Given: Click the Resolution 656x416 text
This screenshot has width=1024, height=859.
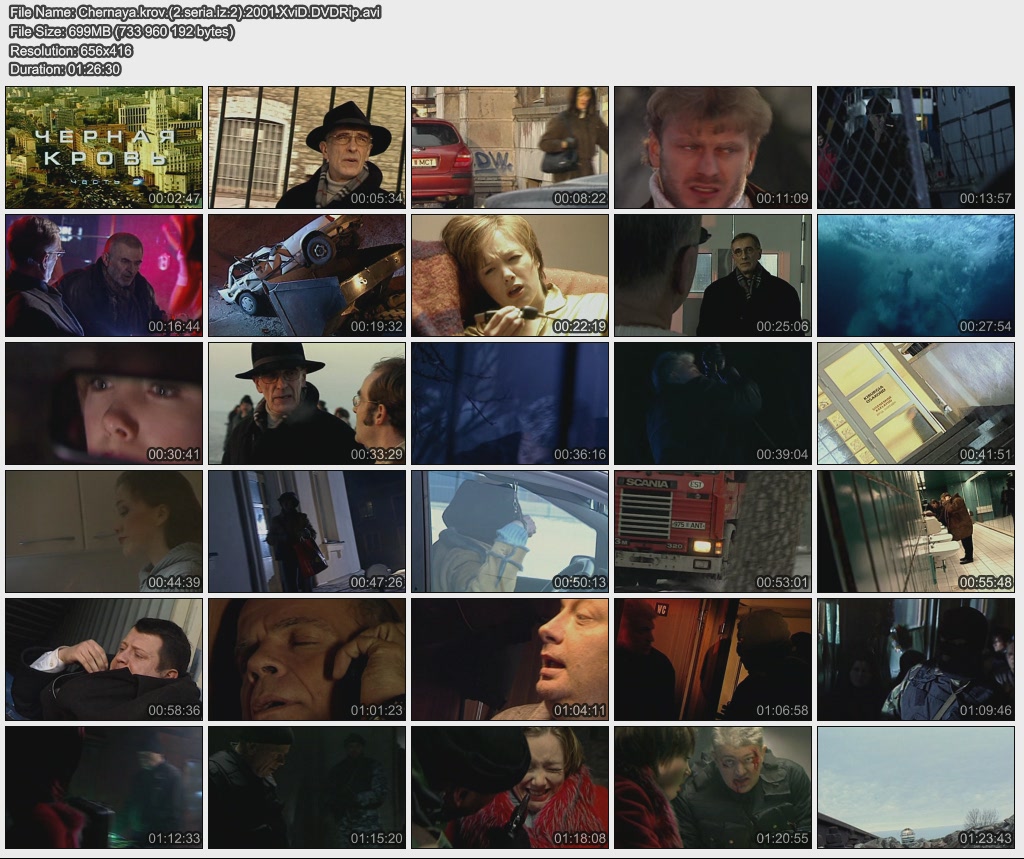Looking at the screenshot, I should point(71,50).
